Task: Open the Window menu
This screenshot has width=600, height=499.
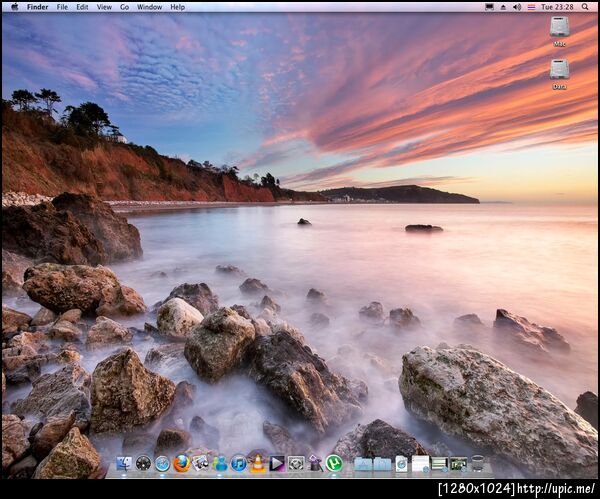Action: 149,7
